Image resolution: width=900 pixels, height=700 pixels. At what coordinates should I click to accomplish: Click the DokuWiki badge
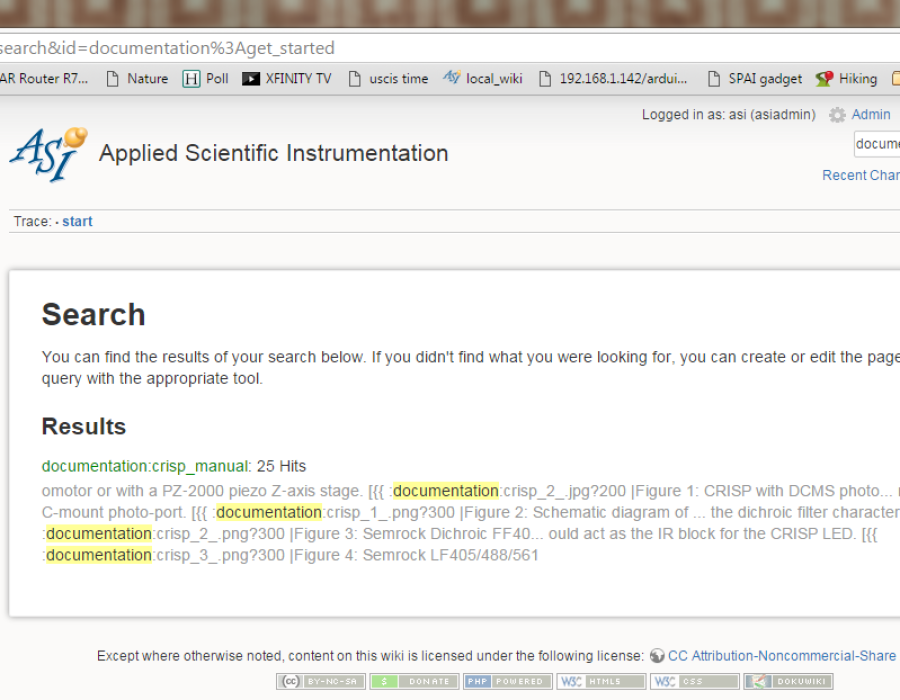(788, 681)
